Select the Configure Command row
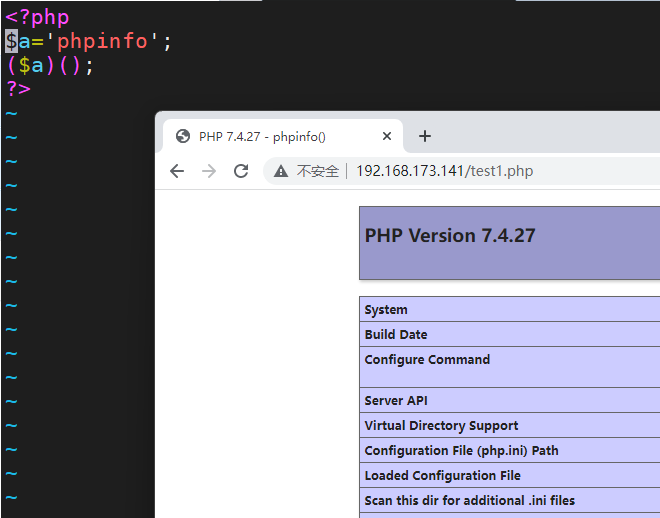 [427, 360]
